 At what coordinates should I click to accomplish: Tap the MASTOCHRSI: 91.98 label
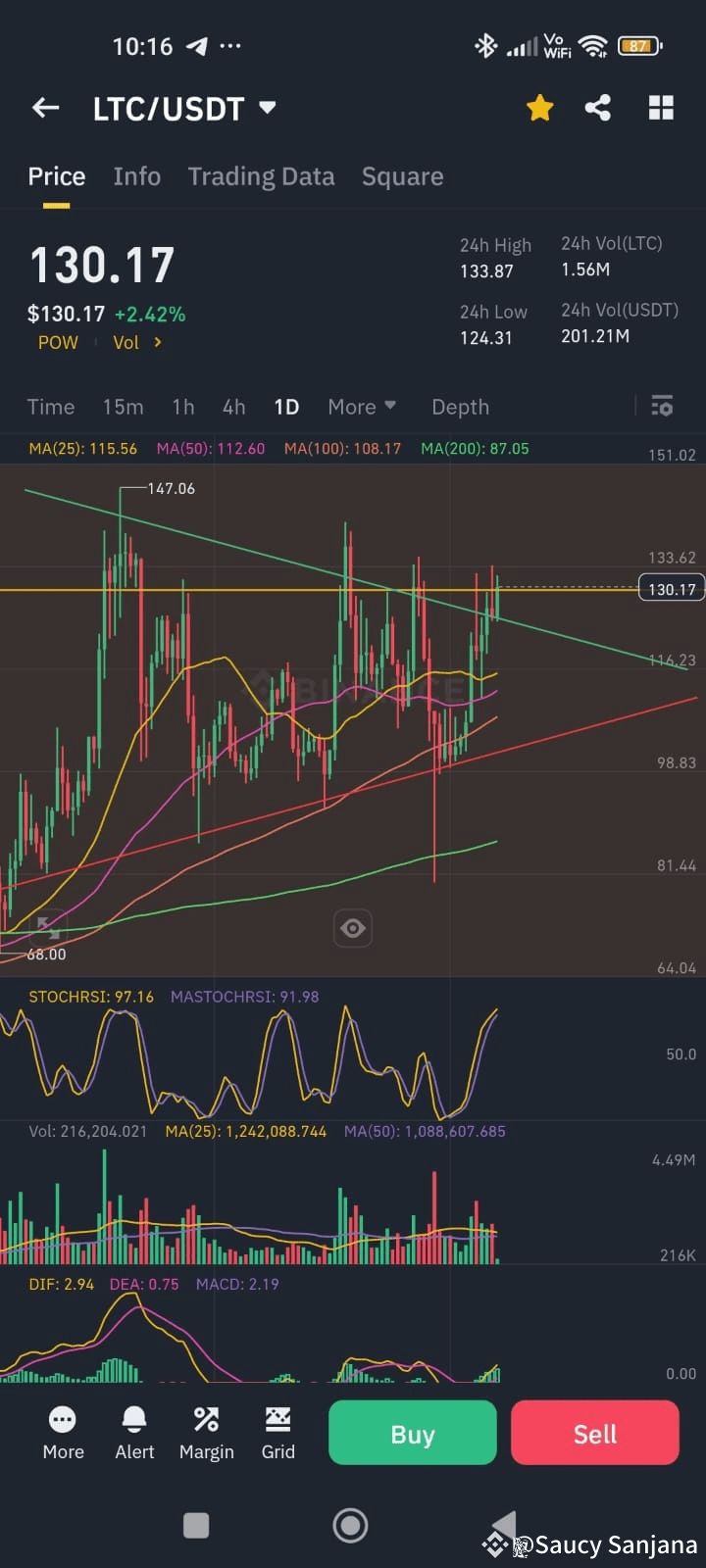point(244,997)
